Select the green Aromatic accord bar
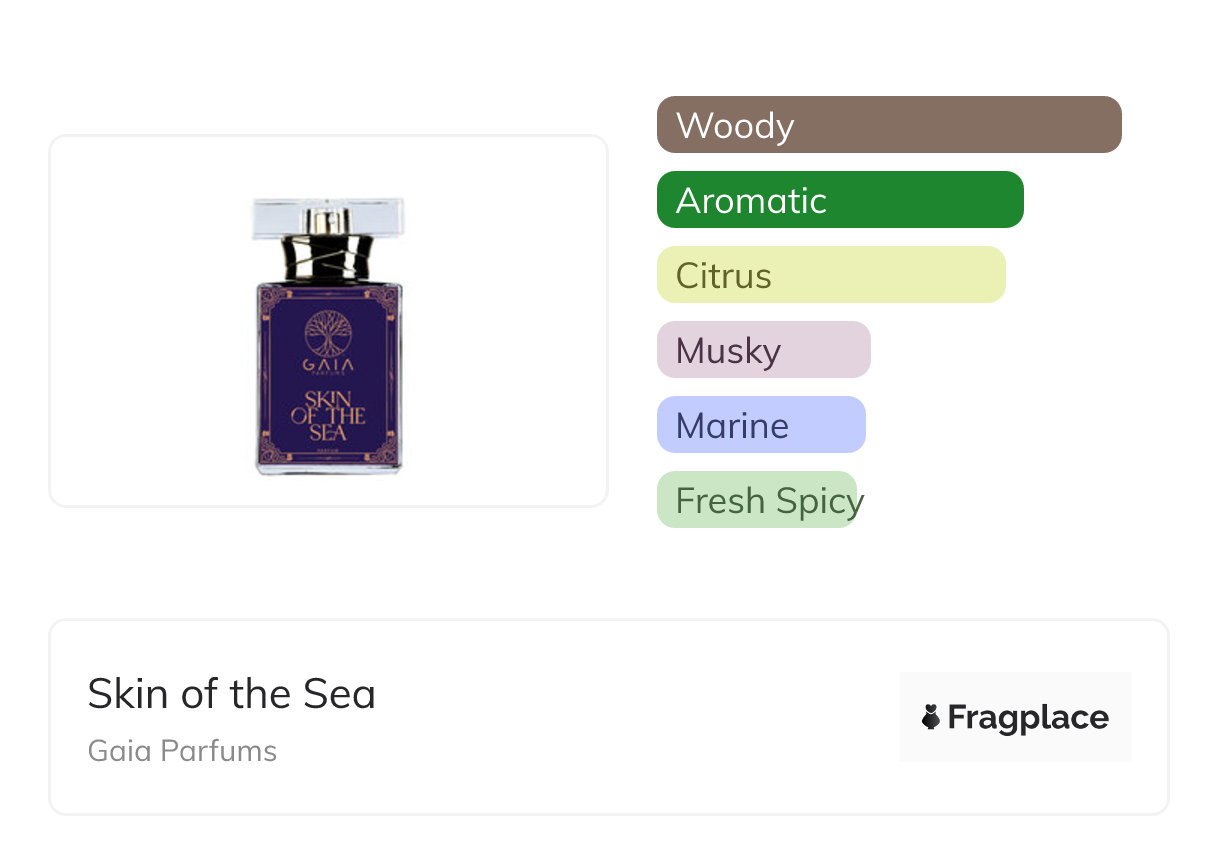 [839, 200]
